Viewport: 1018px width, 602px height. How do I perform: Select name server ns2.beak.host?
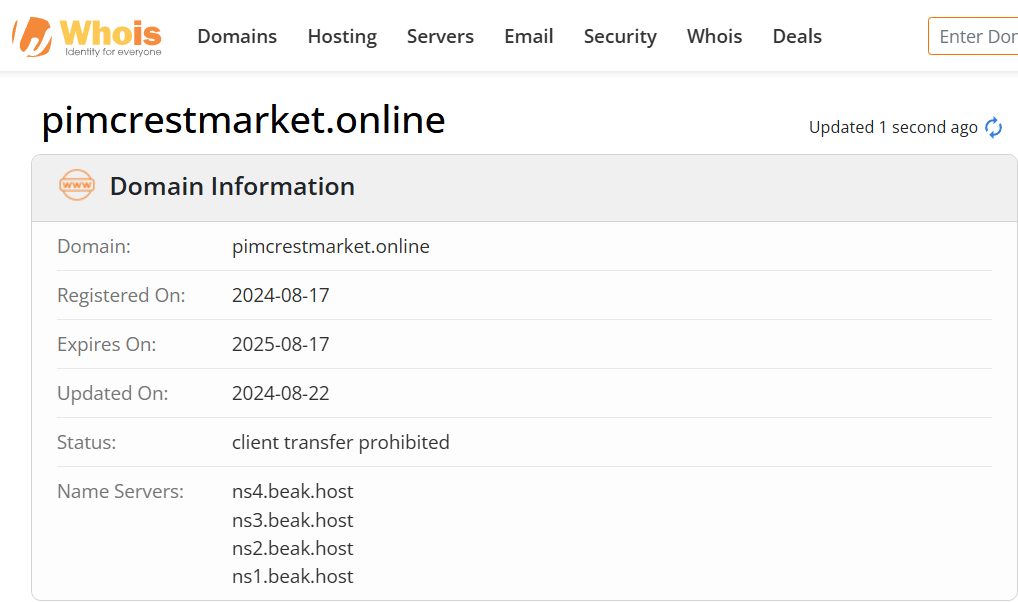pyautogui.click(x=292, y=548)
